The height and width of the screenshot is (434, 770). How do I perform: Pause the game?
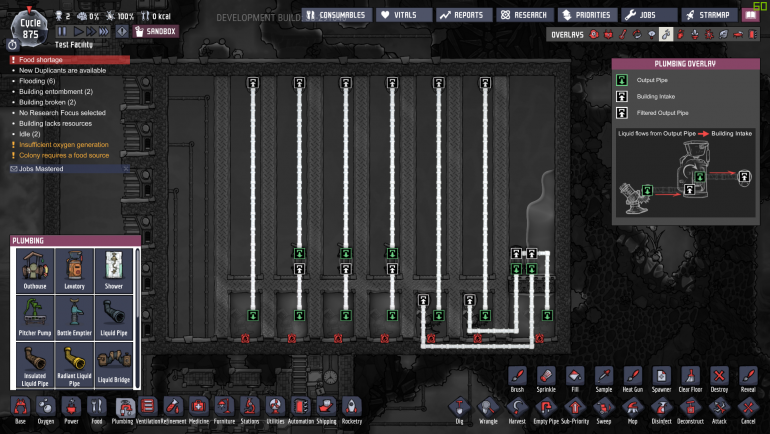tap(62, 31)
